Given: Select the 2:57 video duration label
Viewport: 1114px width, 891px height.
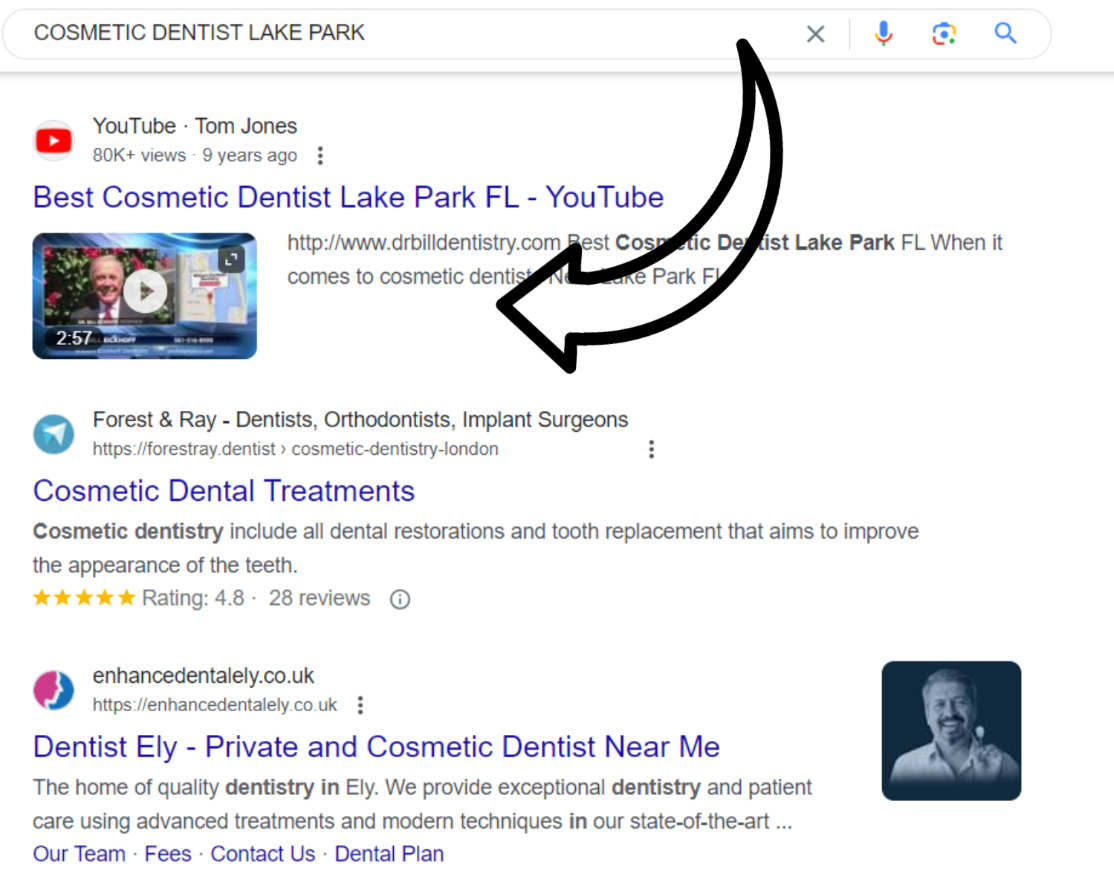Looking at the screenshot, I should tap(74, 338).
